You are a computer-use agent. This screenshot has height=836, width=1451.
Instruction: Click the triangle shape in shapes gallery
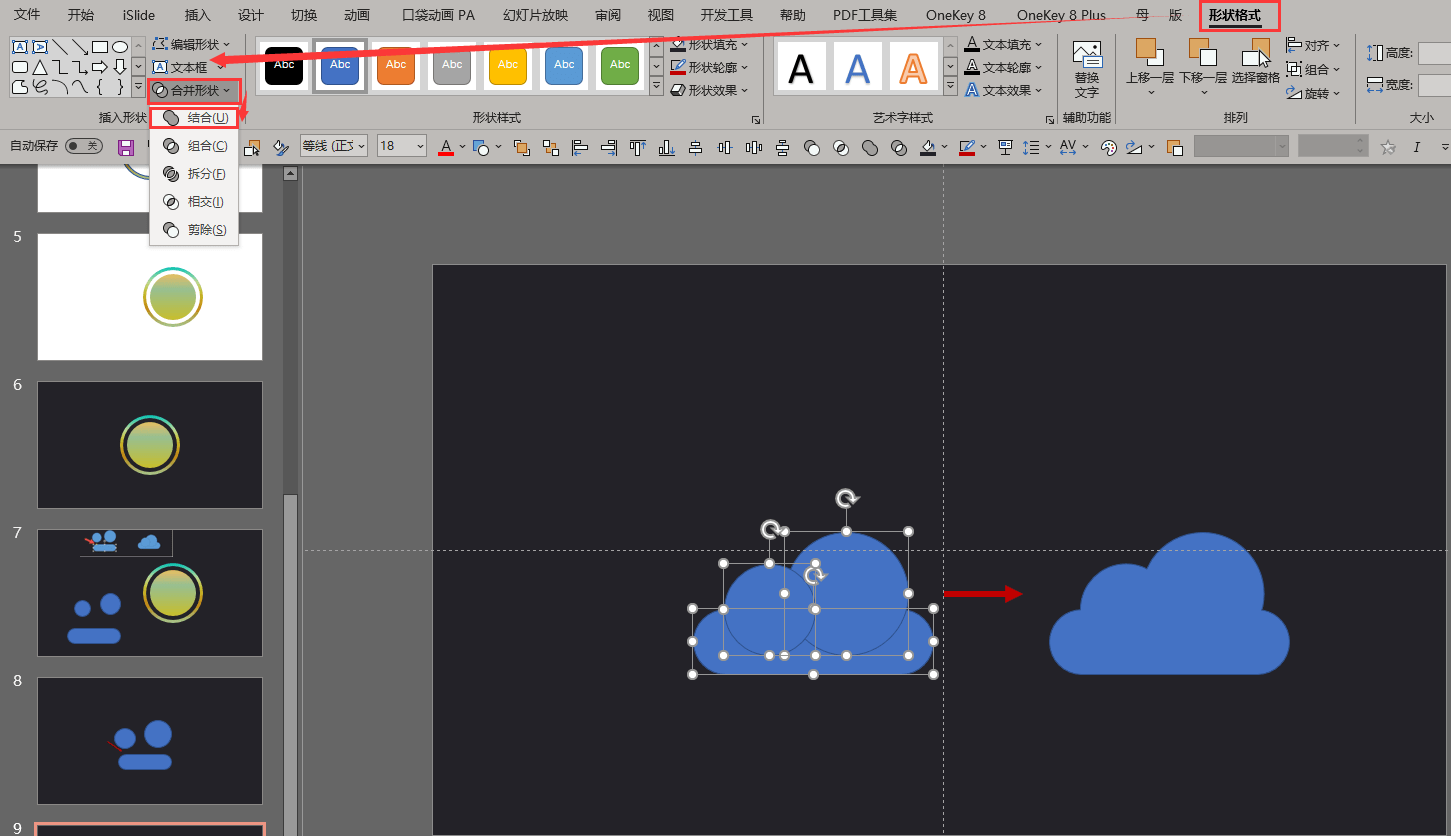click(39, 67)
